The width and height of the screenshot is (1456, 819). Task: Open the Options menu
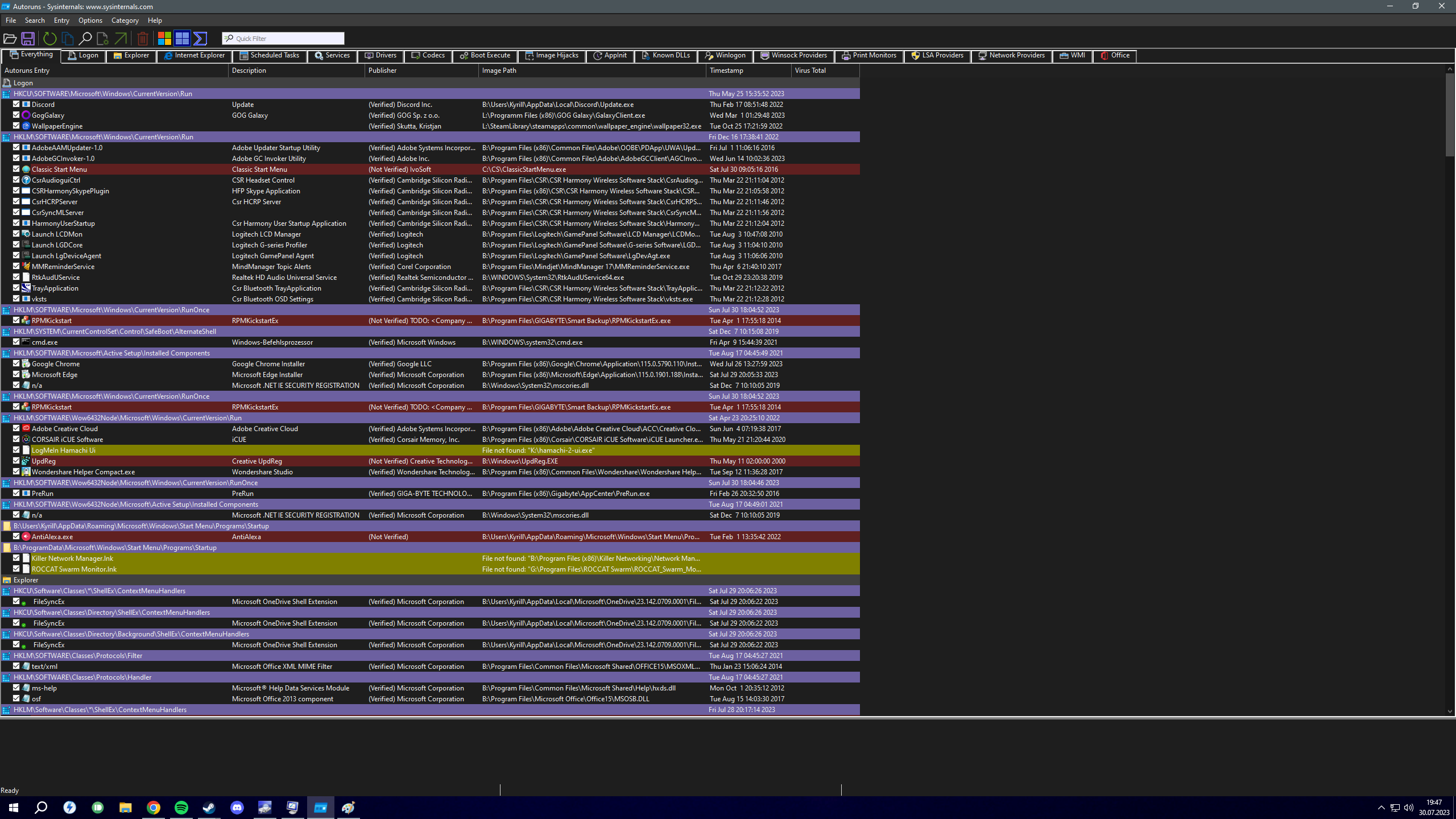(90, 20)
